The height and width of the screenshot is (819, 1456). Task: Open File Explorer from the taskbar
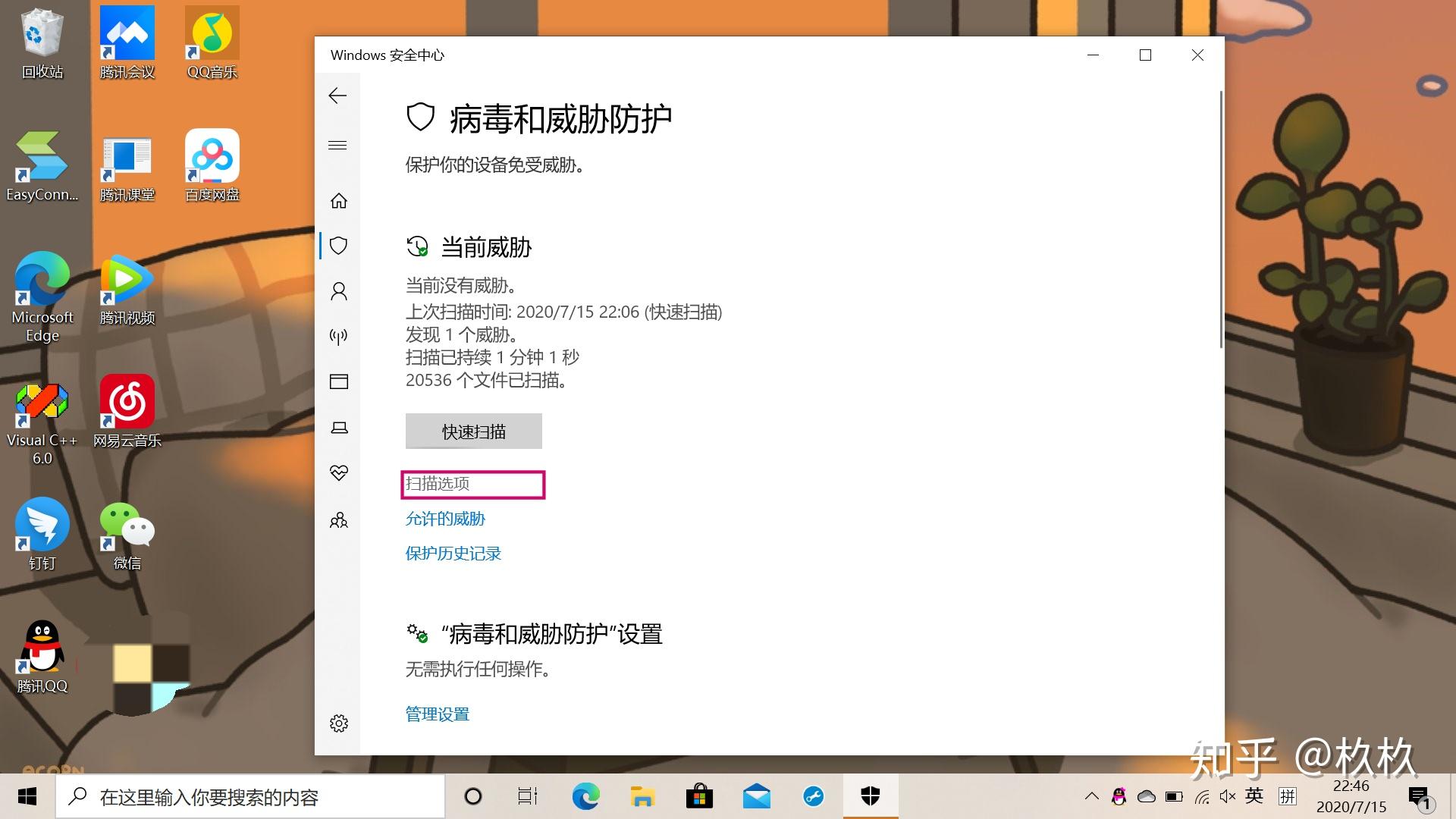click(642, 796)
